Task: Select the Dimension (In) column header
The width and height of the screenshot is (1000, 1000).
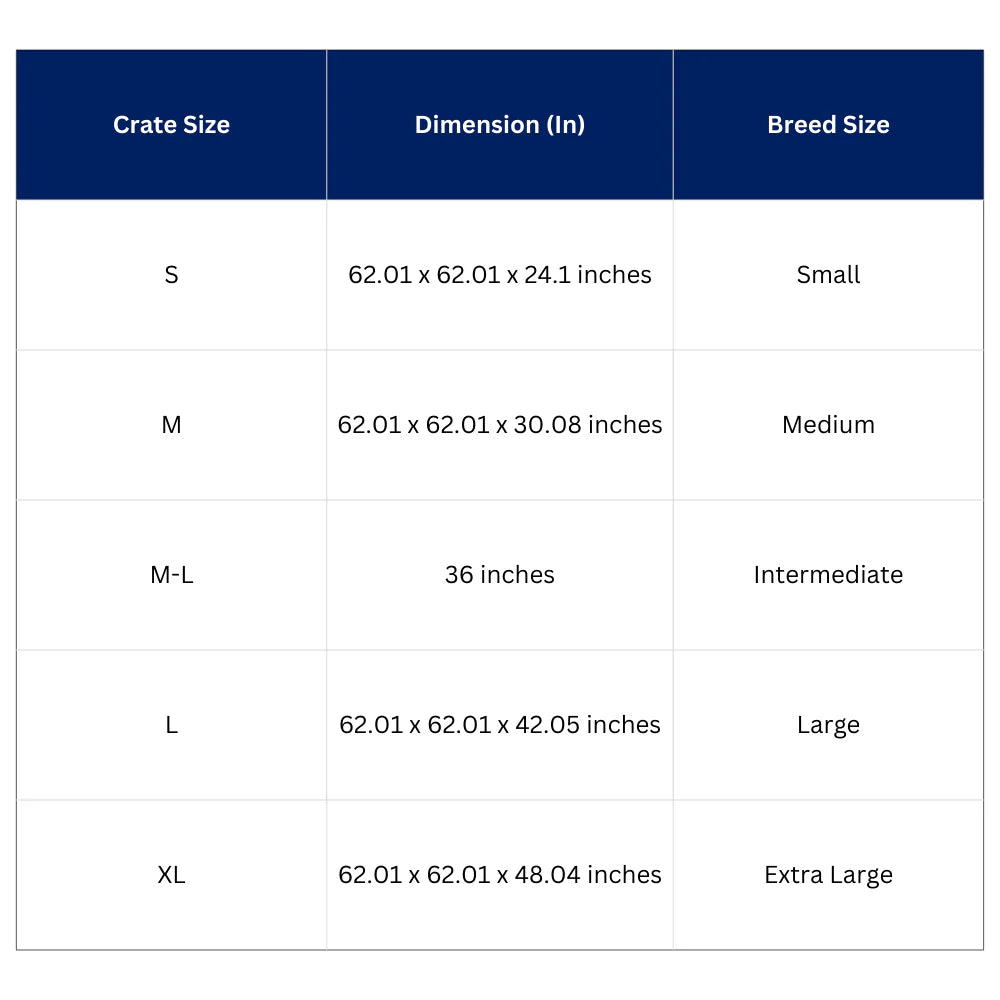Action: pos(500,125)
